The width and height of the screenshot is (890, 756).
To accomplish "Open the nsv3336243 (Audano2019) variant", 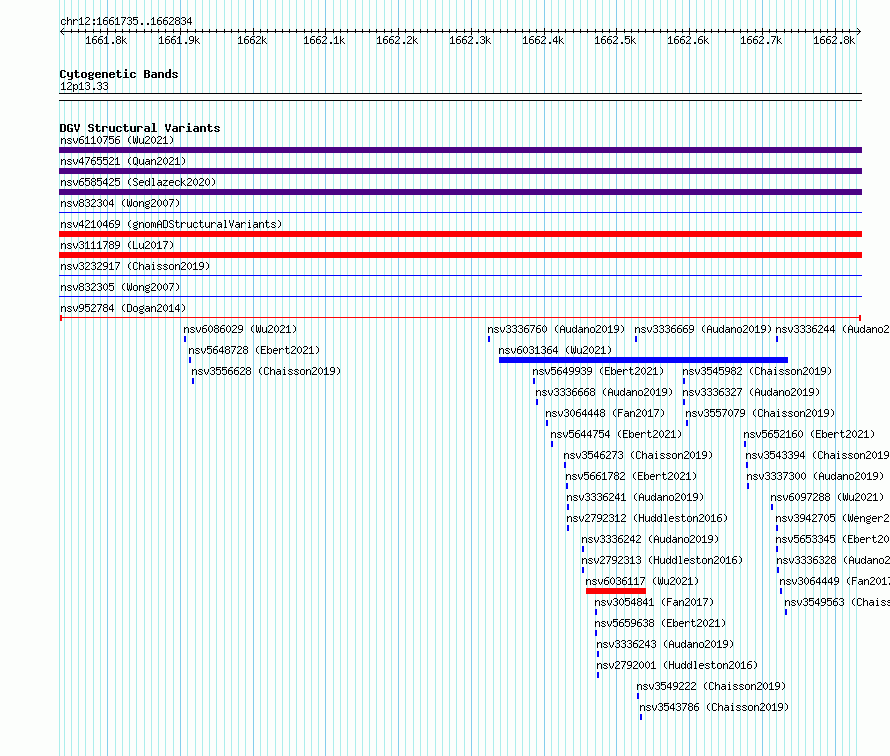I will pos(665,644).
